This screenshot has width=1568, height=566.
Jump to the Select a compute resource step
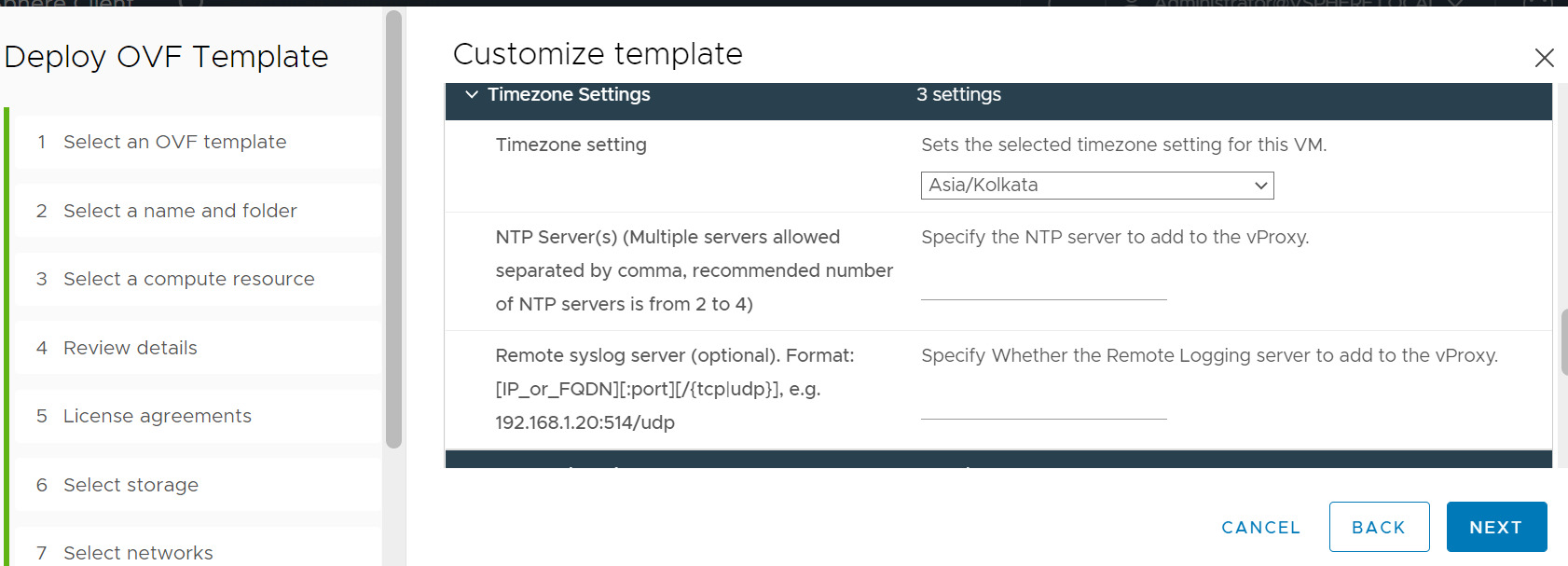188,279
